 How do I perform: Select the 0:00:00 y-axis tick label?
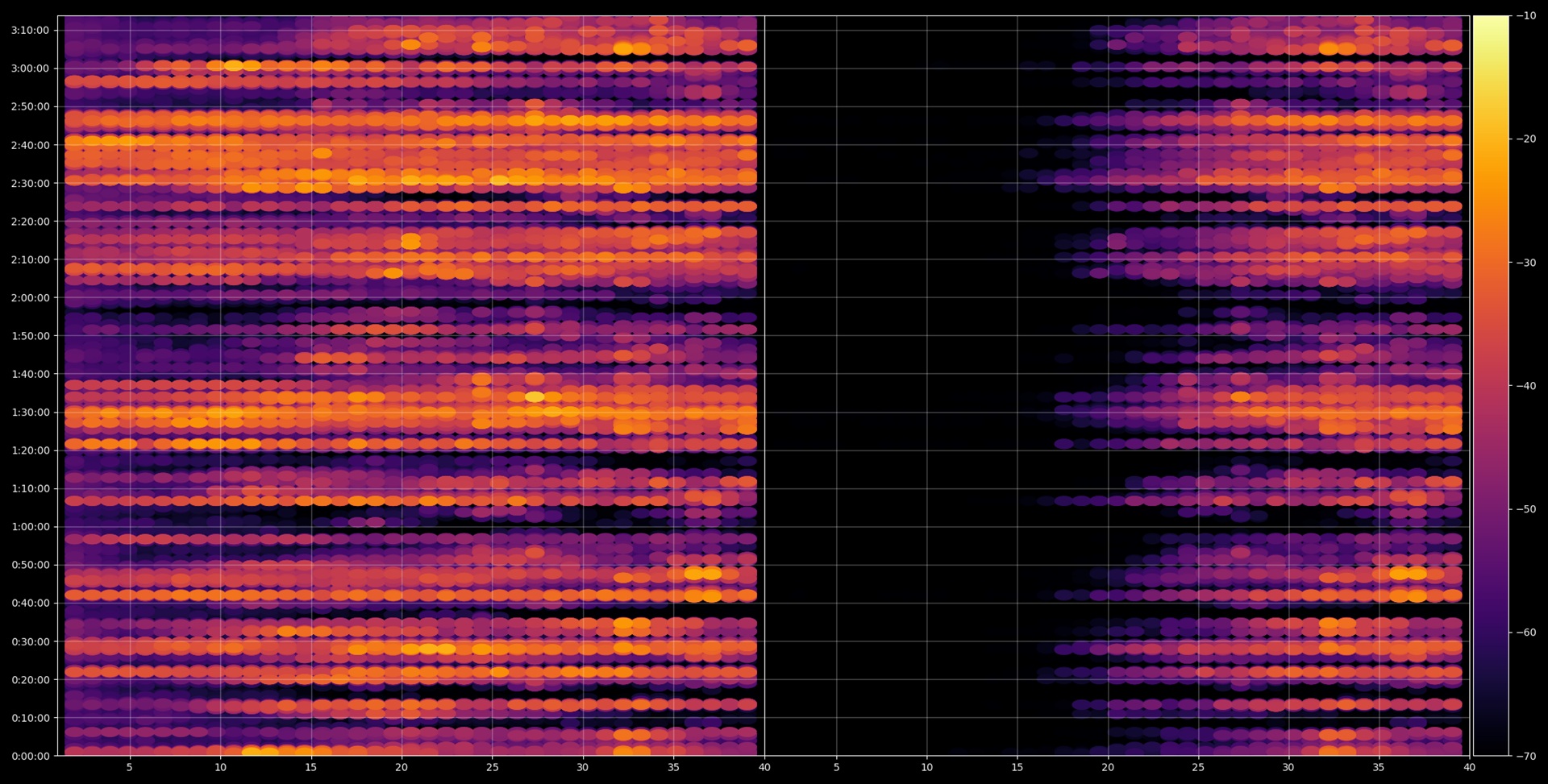click(x=30, y=756)
